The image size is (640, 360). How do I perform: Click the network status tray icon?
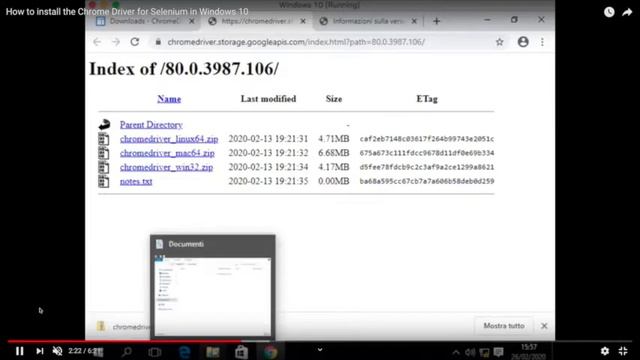pos(484,352)
